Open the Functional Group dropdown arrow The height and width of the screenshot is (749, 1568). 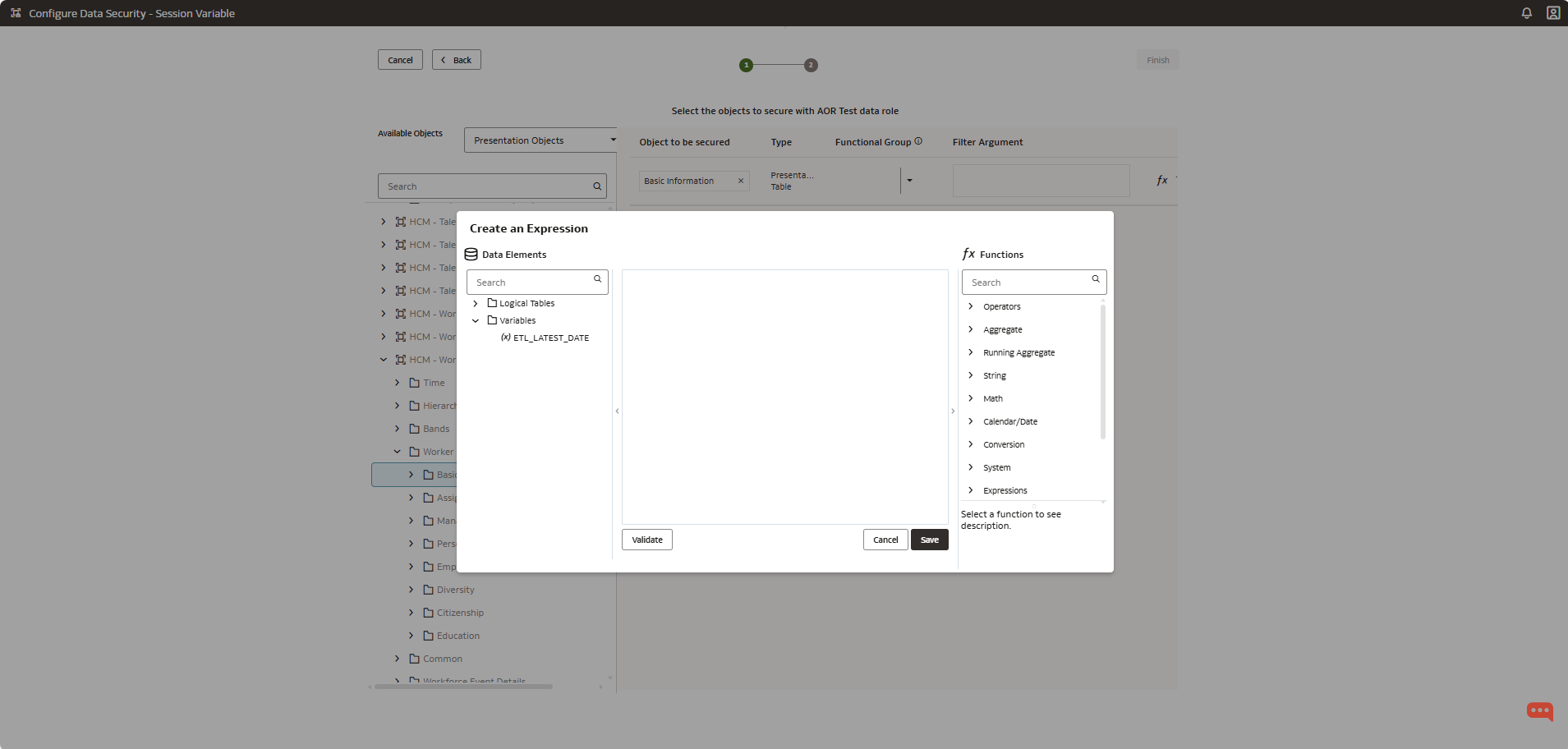pyautogui.click(x=909, y=181)
